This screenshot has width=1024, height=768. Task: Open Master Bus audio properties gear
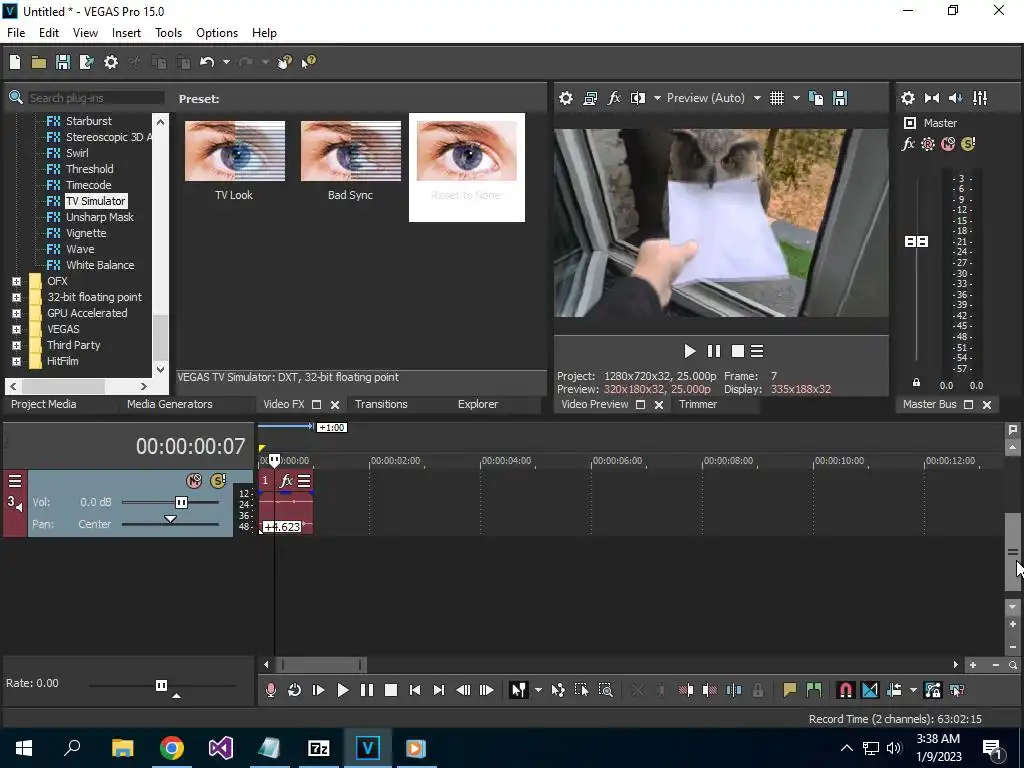click(x=908, y=98)
